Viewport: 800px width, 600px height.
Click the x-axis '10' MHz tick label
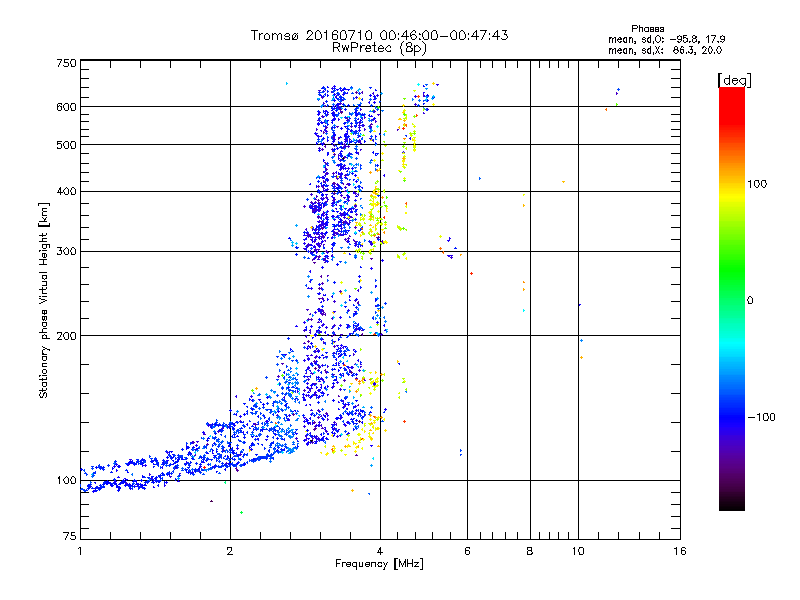point(578,551)
